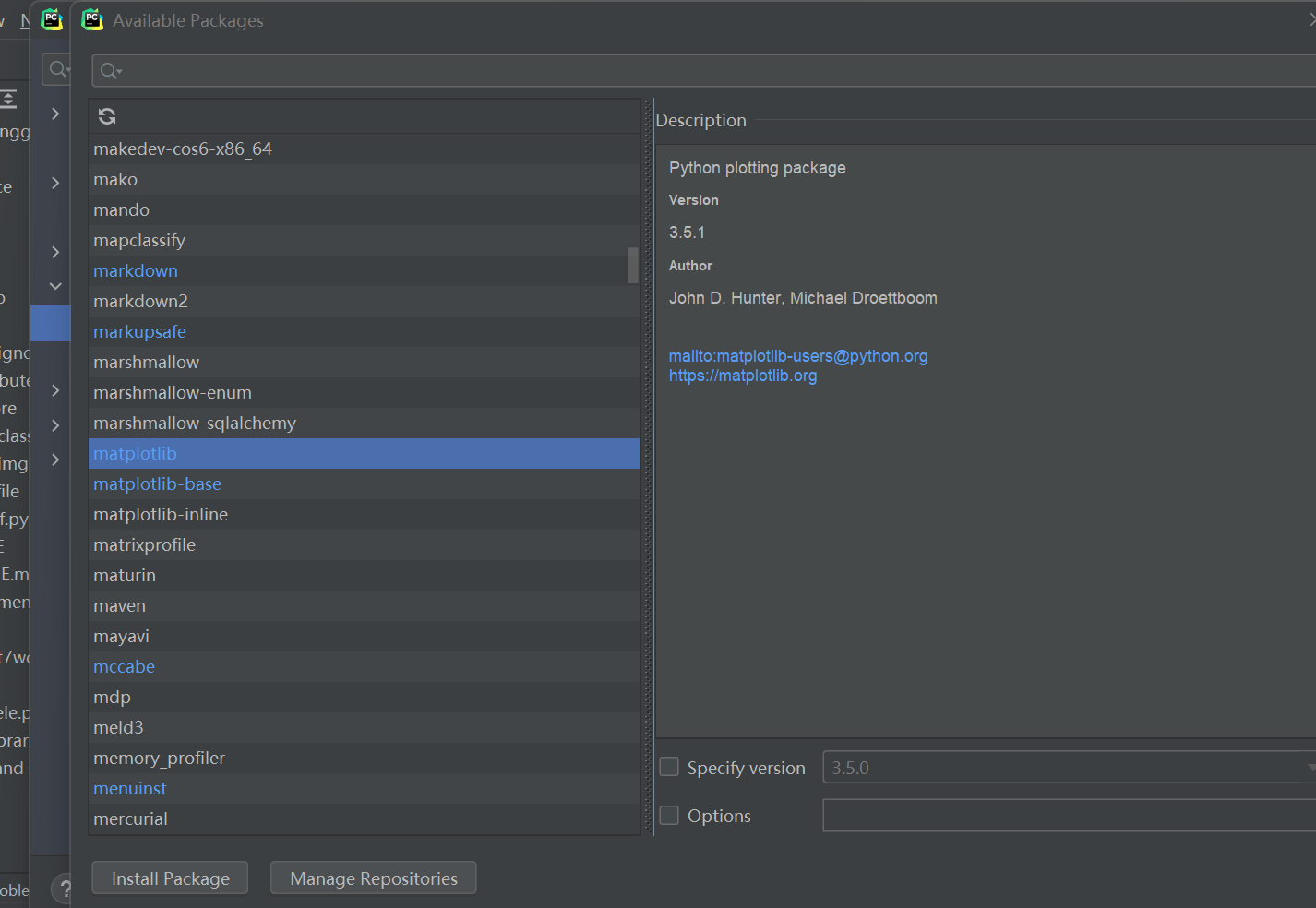Image resolution: width=1316 pixels, height=908 pixels.
Task: Select the mayavi package
Action: tap(364, 636)
